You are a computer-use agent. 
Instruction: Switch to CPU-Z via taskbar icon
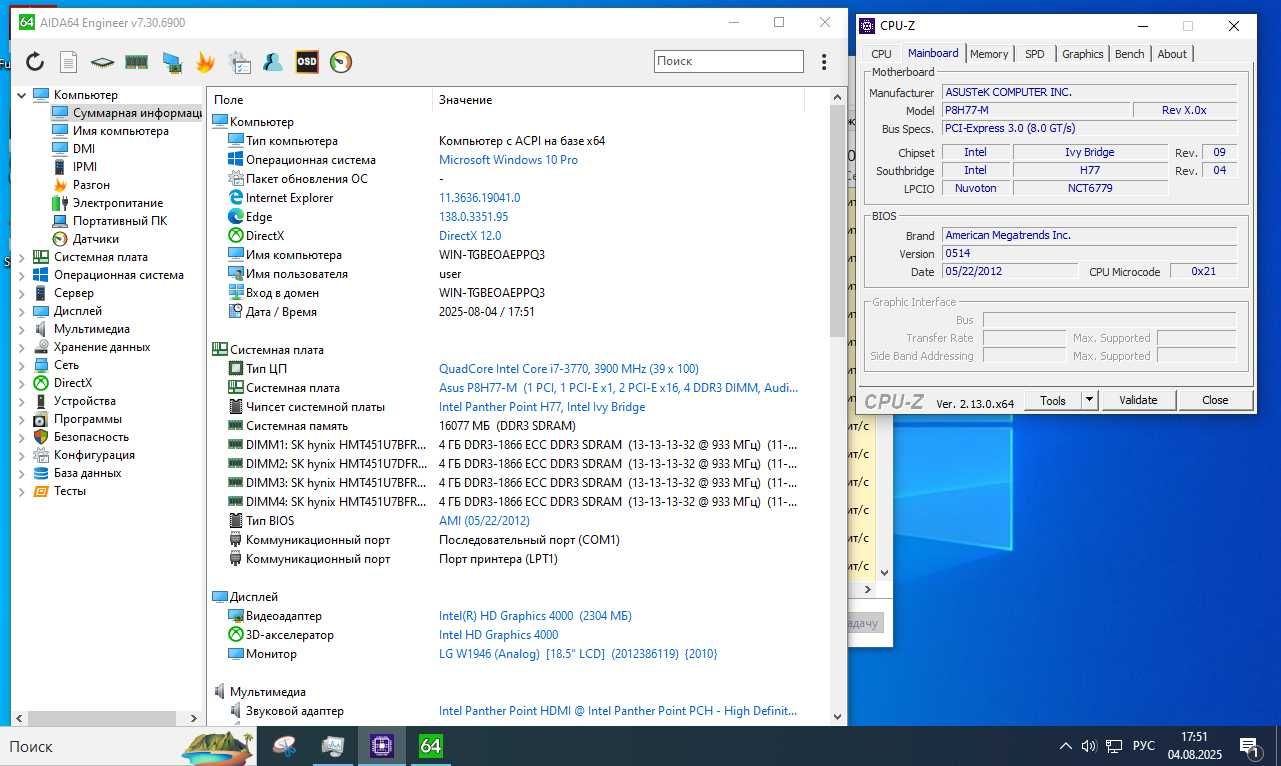coord(381,746)
